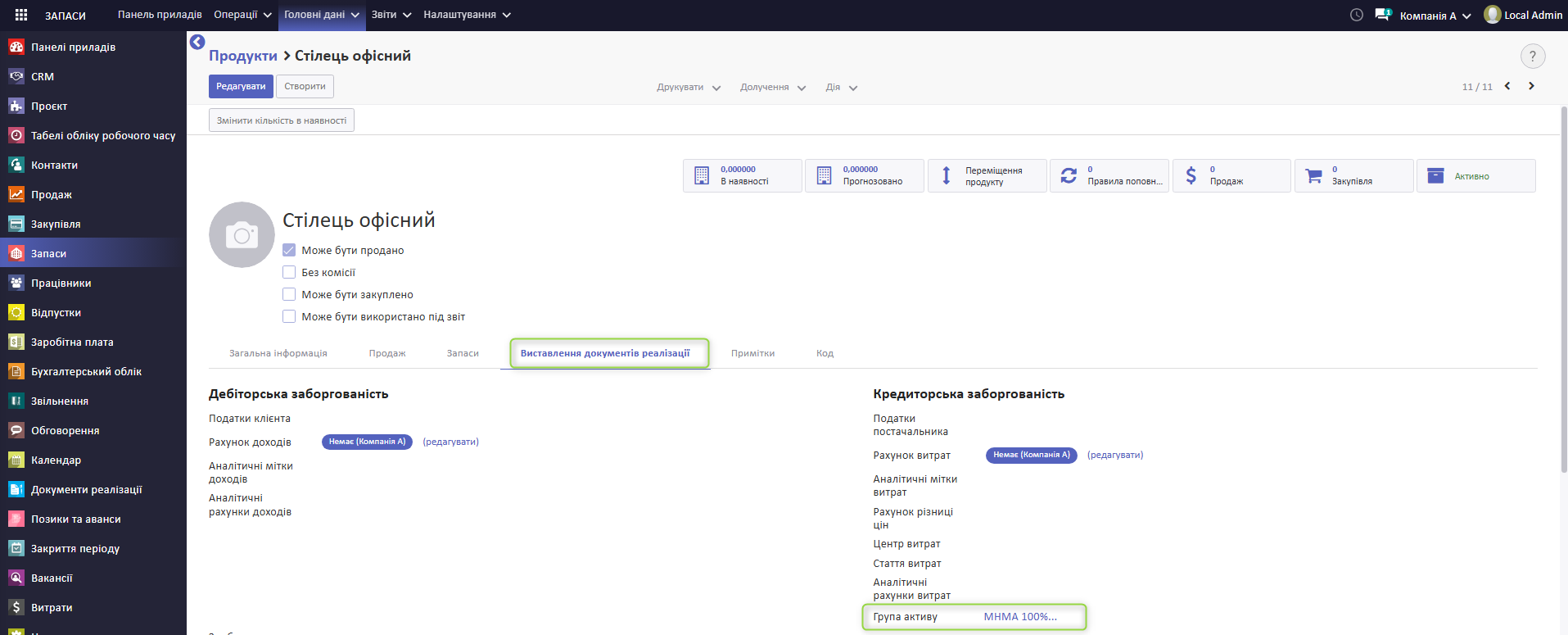Open Панелі приладів in sidebar

click(93, 47)
